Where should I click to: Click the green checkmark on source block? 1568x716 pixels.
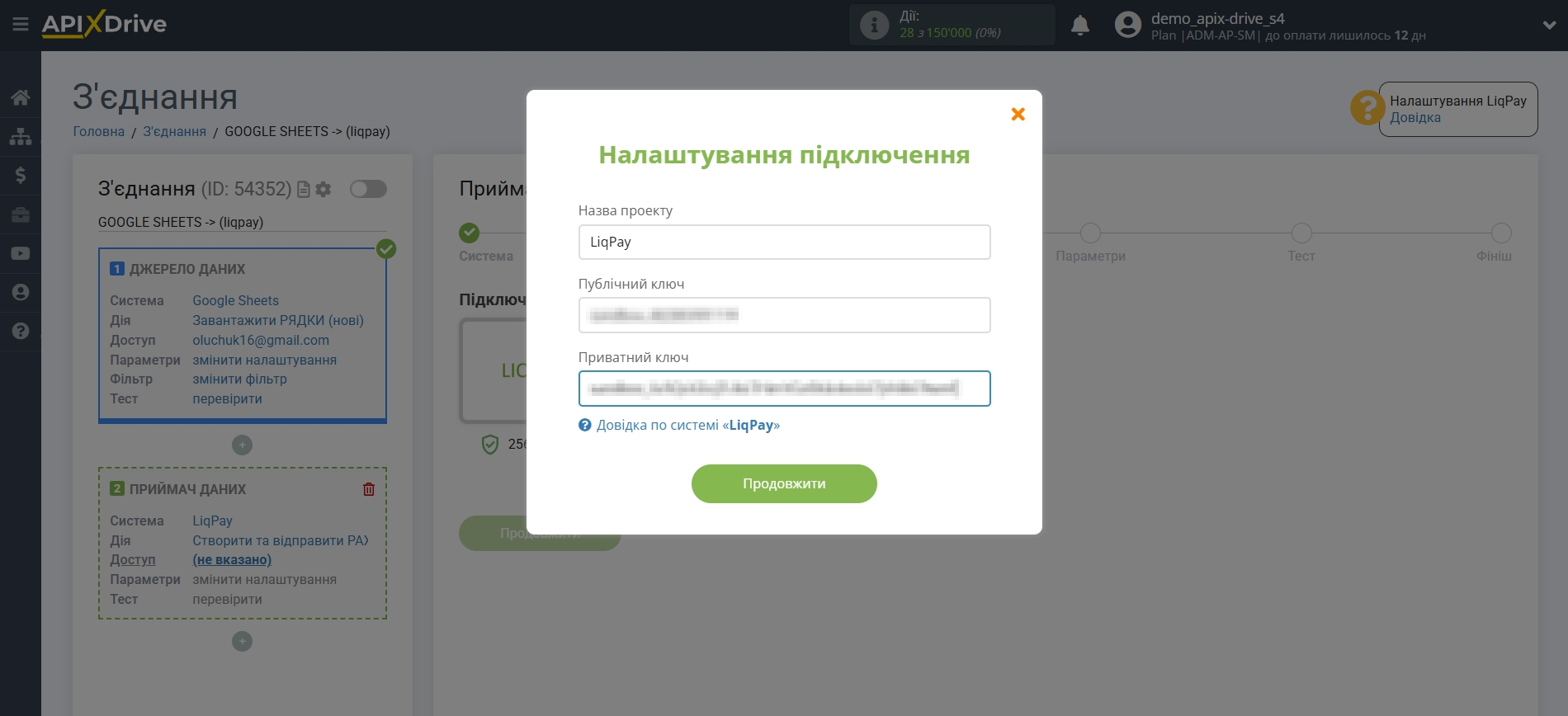click(386, 248)
